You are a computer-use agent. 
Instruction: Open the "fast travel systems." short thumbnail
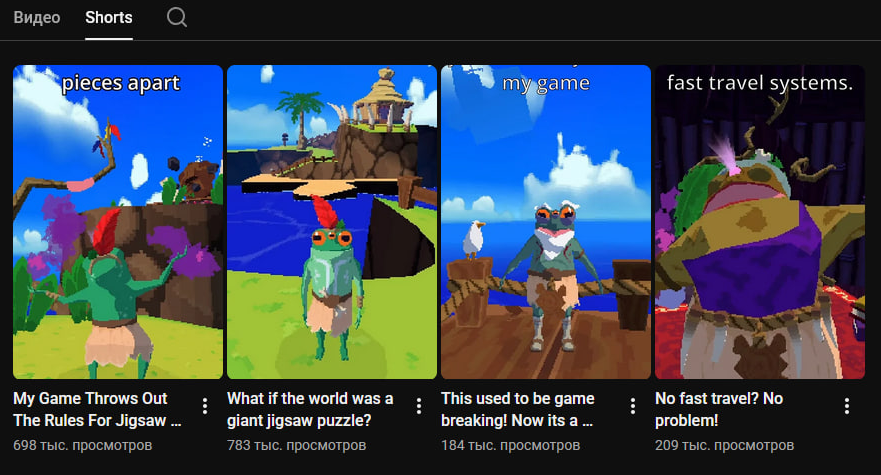[x=760, y=222]
